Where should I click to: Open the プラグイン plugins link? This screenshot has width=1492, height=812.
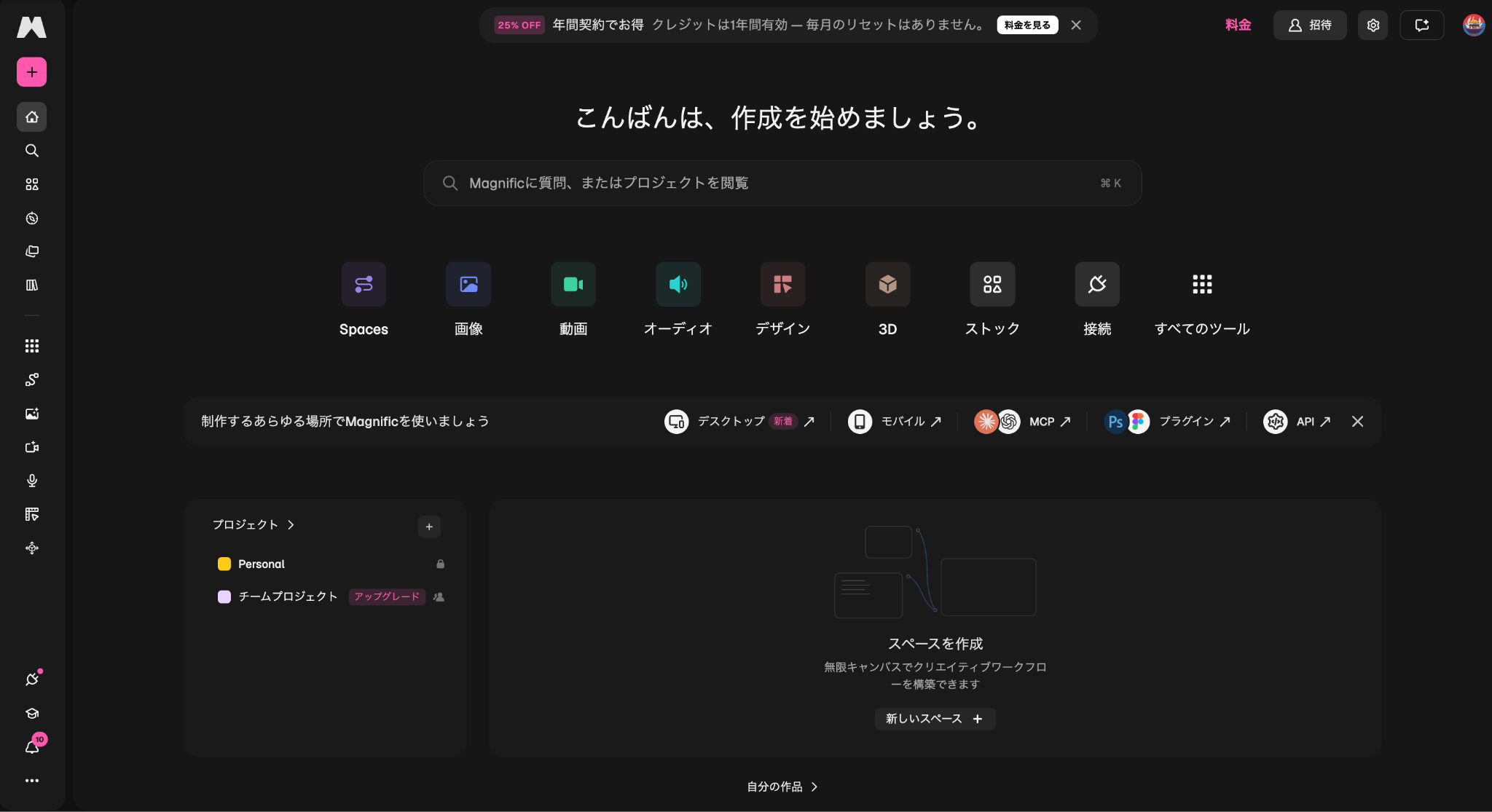click(1167, 422)
